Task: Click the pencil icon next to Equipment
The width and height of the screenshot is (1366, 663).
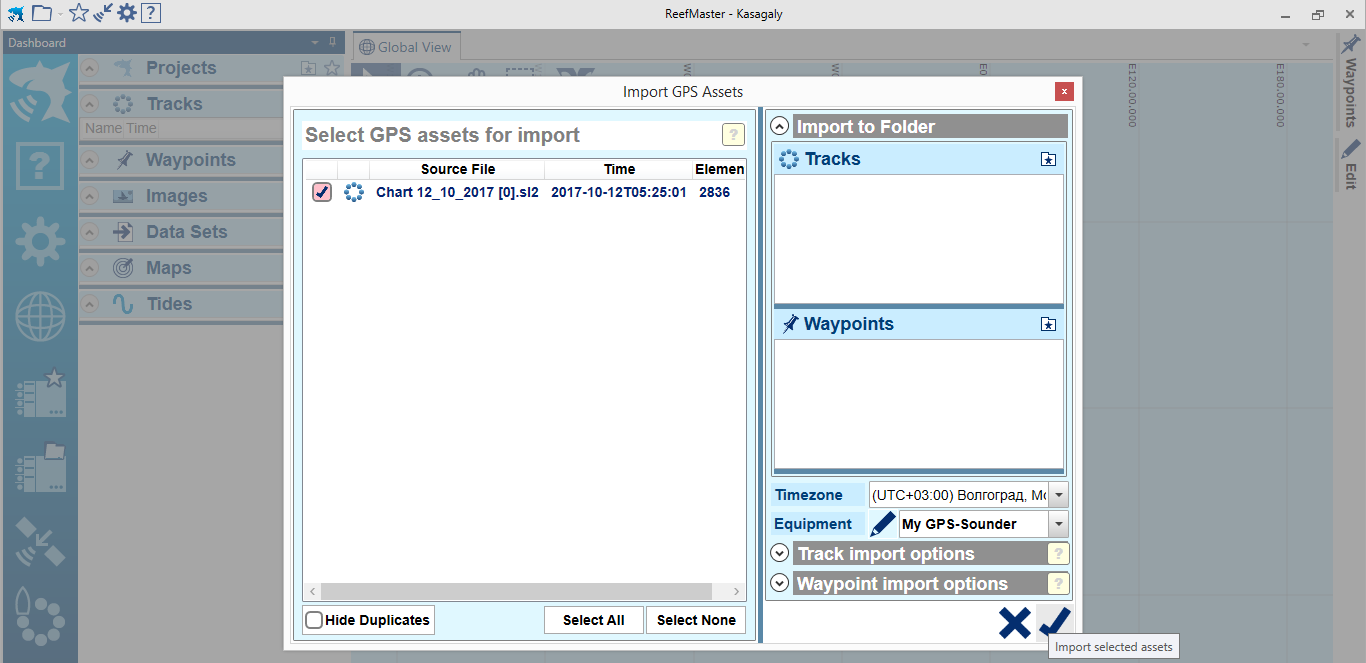Action: [x=882, y=524]
